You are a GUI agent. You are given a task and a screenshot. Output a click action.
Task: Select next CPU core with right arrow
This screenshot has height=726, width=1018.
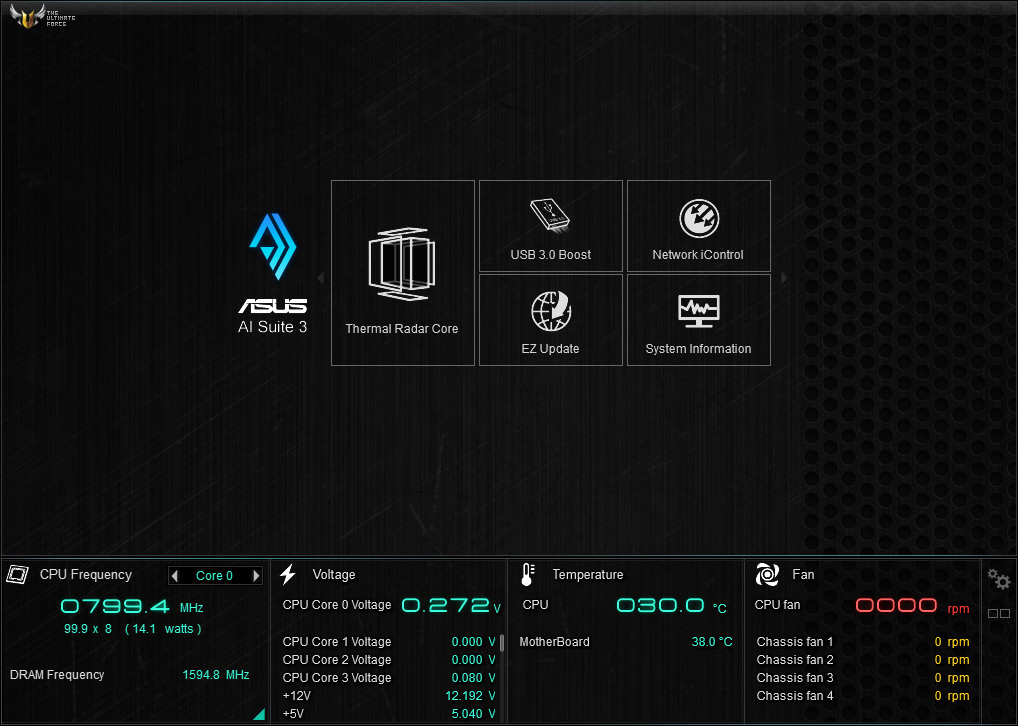click(x=256, y=575)
